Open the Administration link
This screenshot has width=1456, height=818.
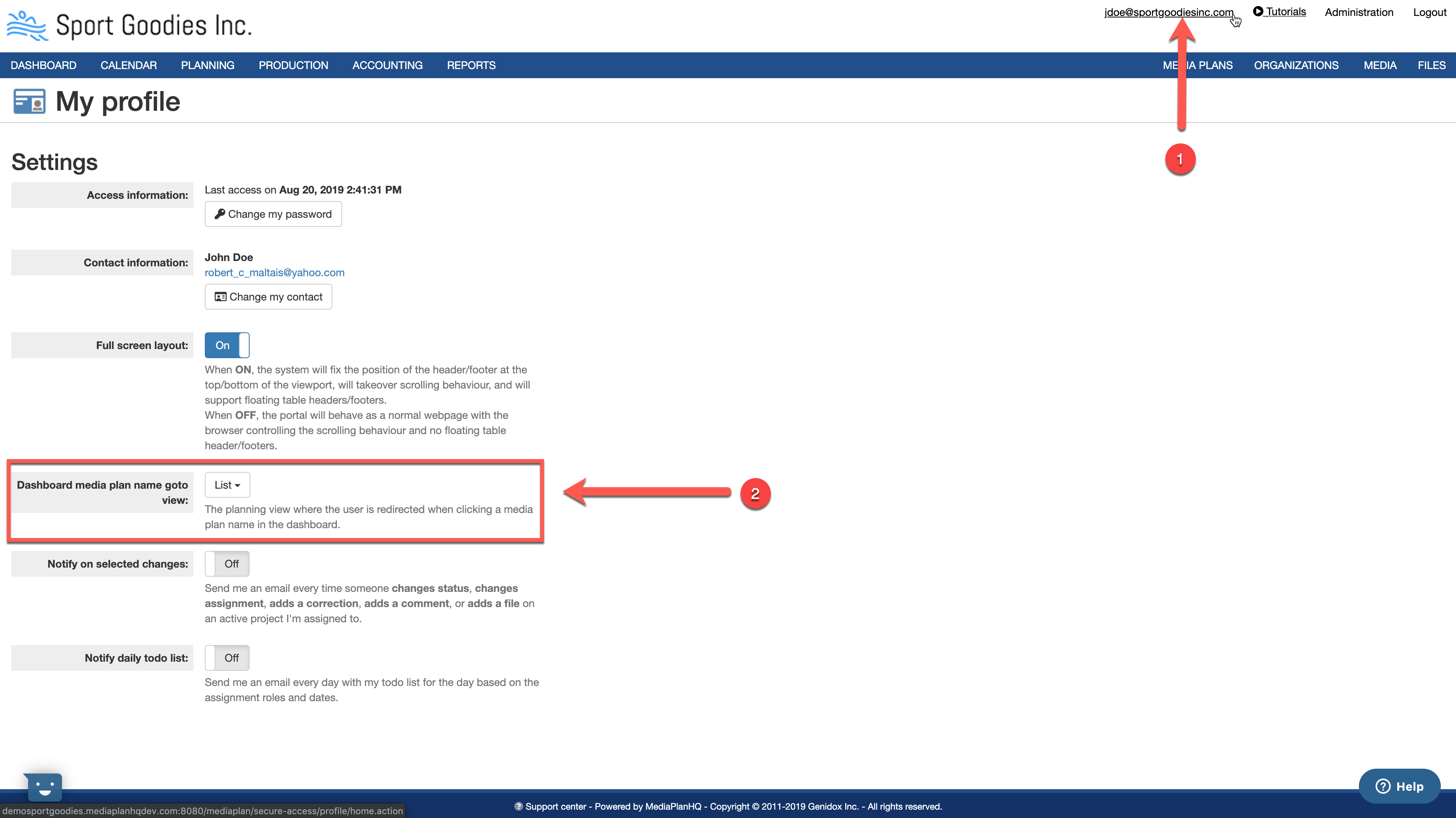(x=1359, y=13)
